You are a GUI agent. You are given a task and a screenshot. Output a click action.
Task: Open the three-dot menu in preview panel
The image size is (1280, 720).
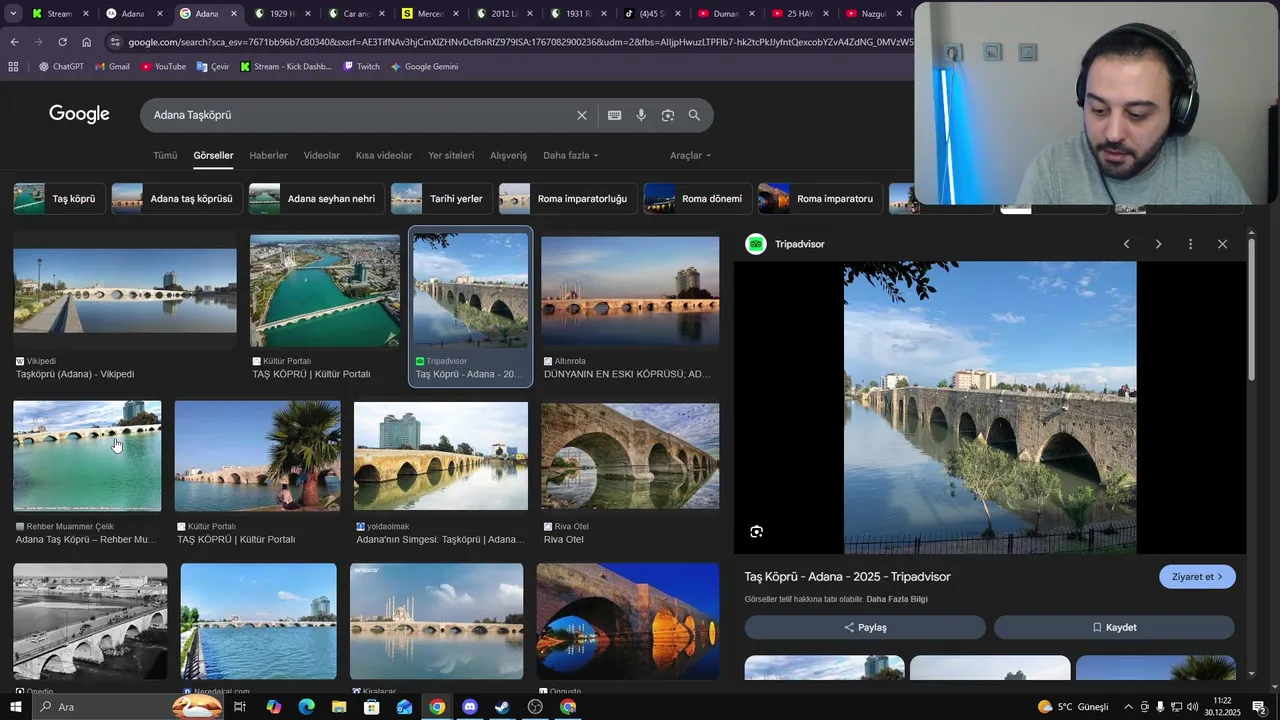tap(1190, 244)
